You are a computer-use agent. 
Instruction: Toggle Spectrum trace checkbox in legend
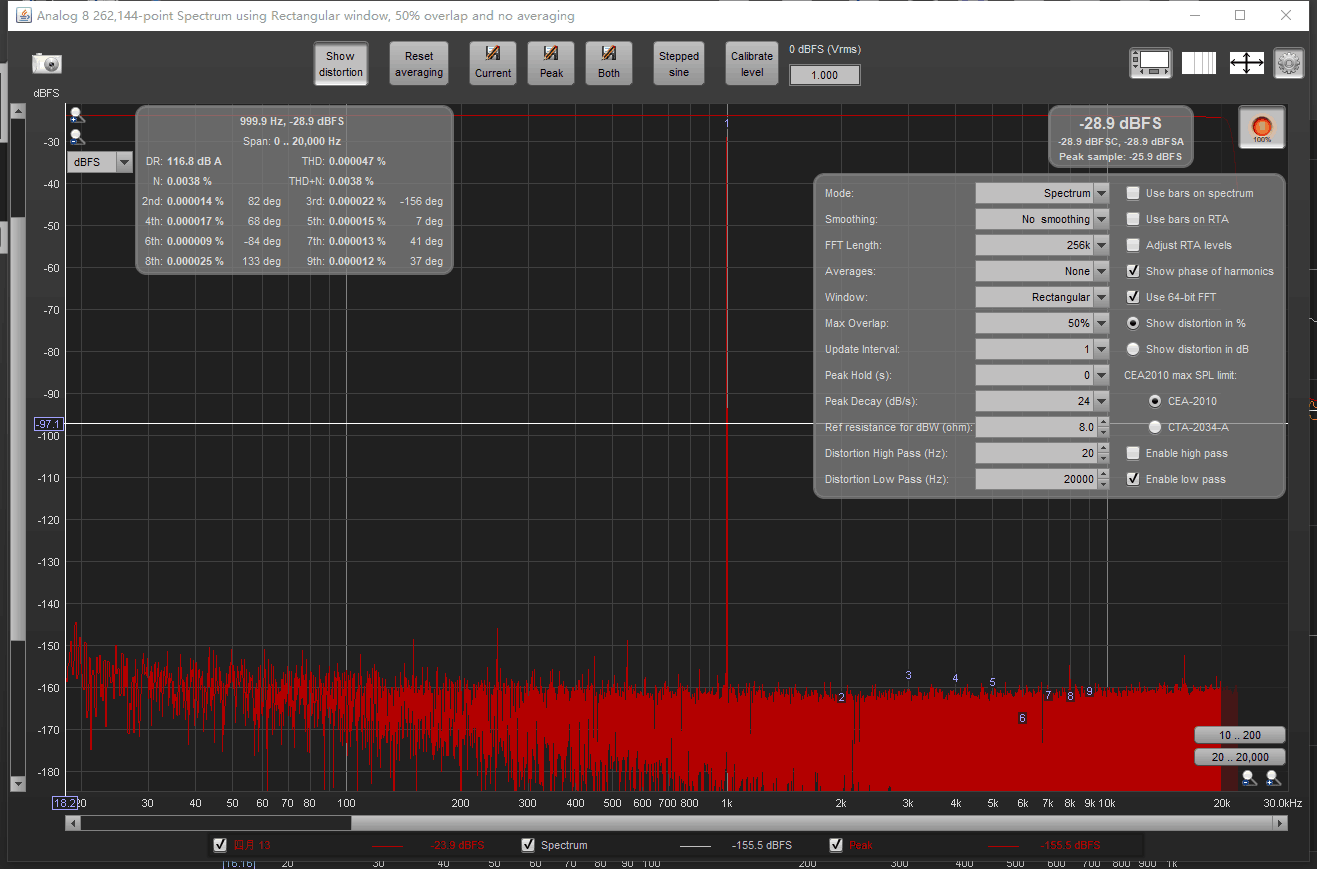(x=529, y=845)
